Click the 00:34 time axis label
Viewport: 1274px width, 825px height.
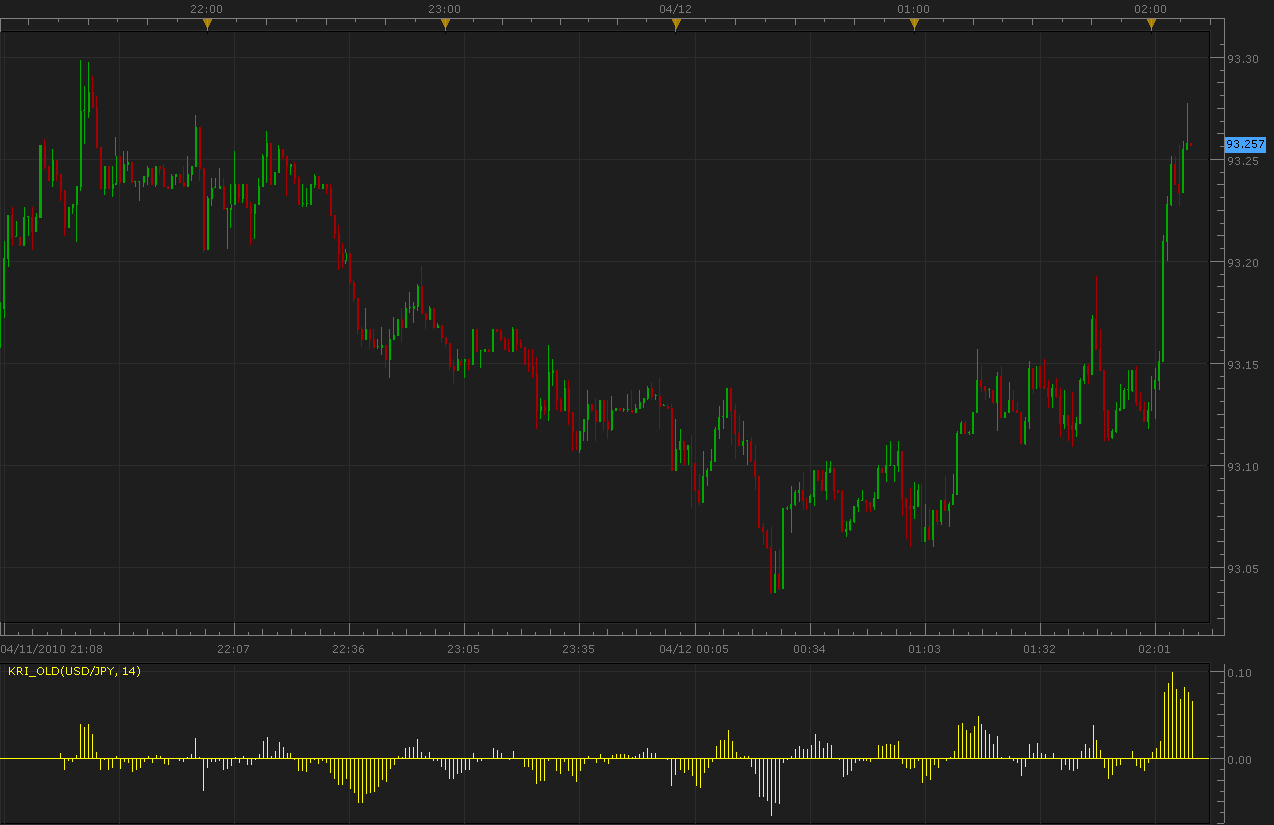809,649
